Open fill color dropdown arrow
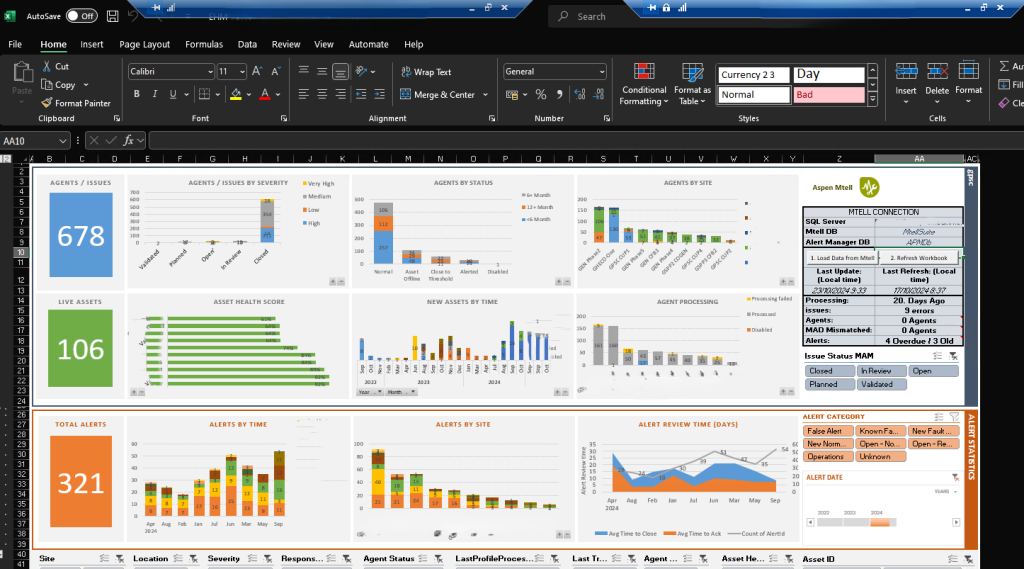This screenshot has width=1024, height=569. pyautogui.click(x=249, y=95)
